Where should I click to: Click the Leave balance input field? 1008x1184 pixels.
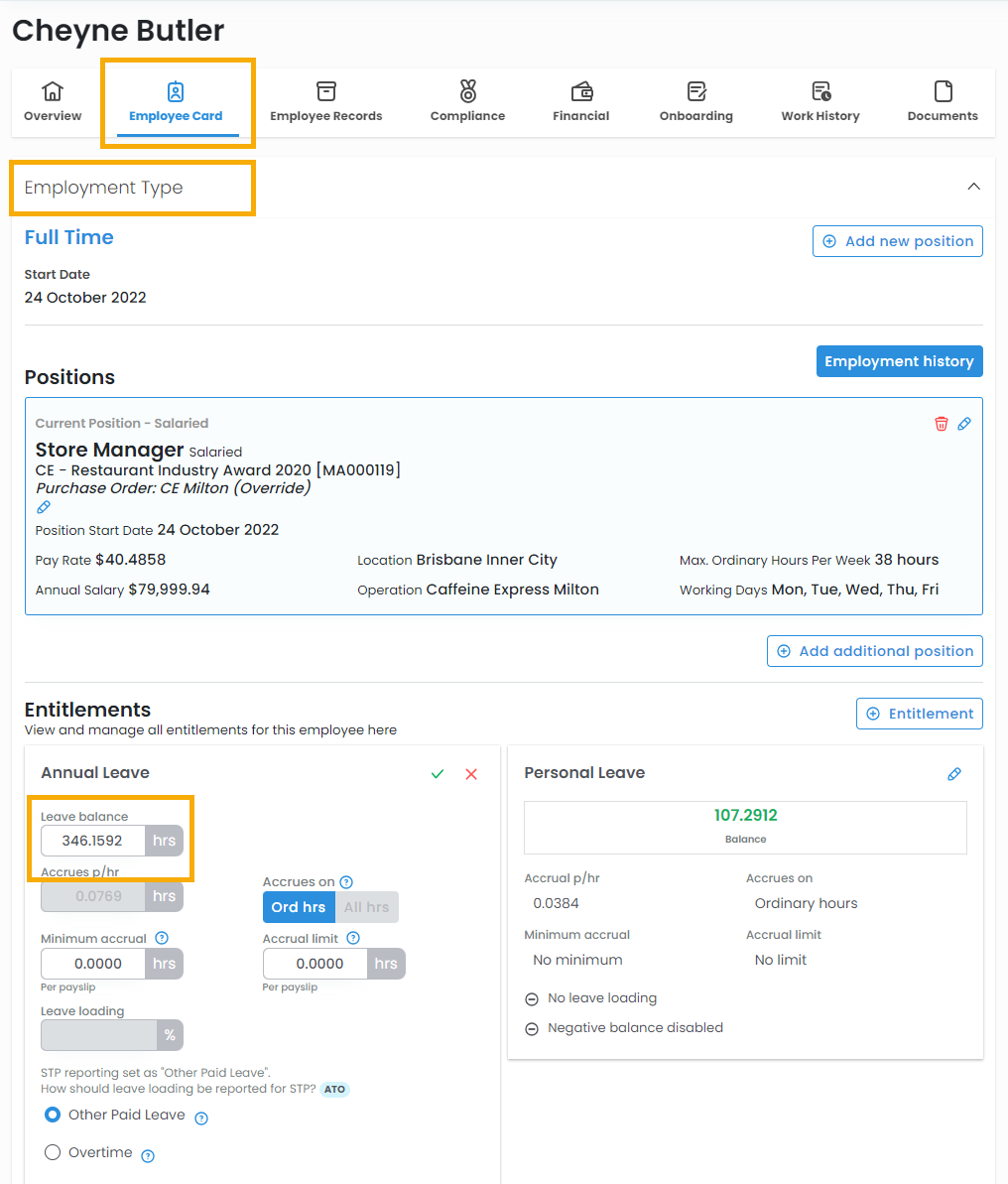[93, 841]
